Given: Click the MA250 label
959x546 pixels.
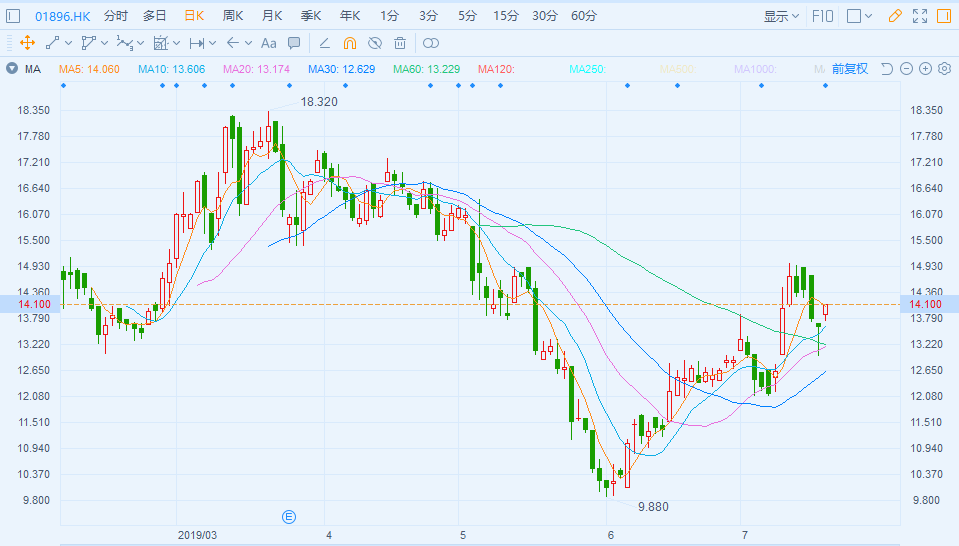Looking at the screenshot, I should (x=587, y=69).
